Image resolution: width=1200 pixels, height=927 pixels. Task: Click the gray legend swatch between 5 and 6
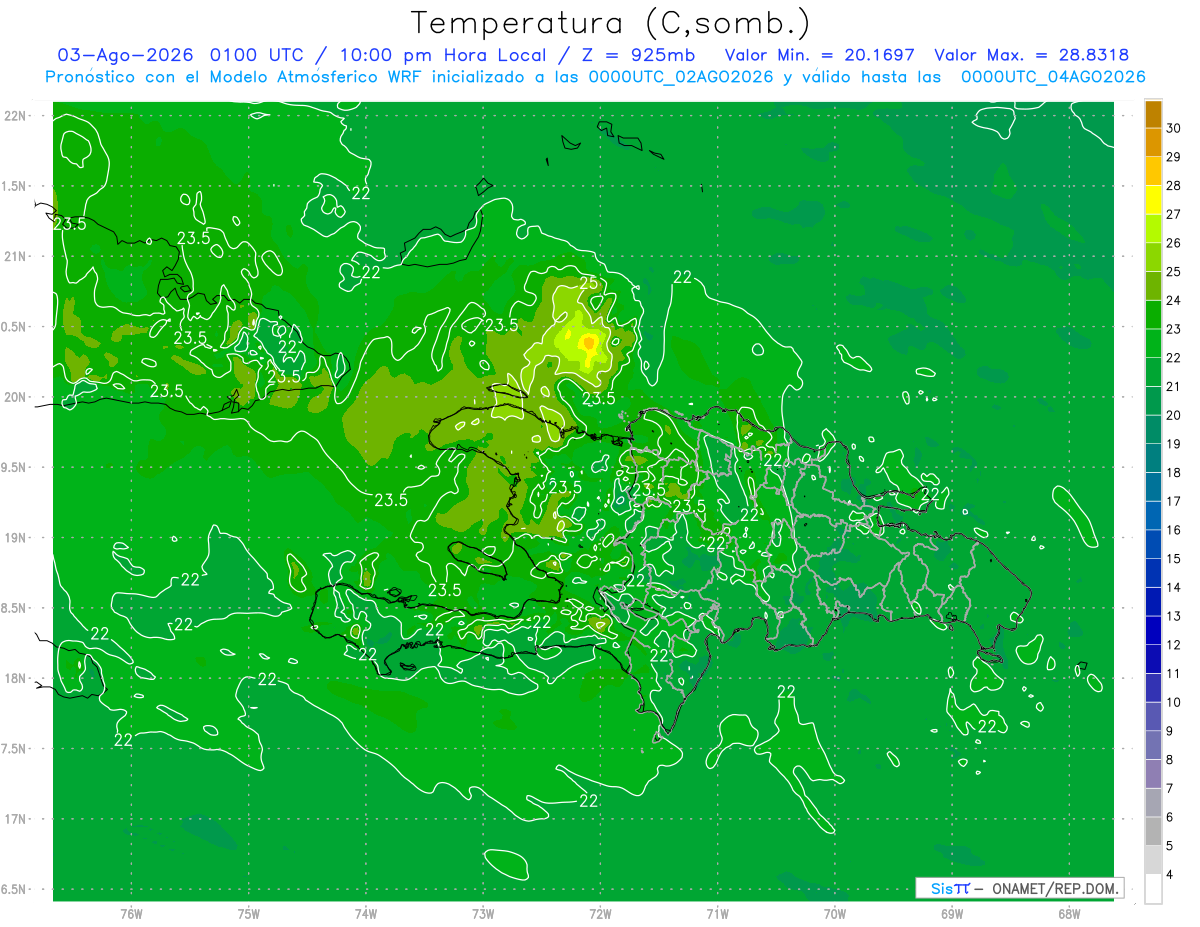[x=1153, y=831]
